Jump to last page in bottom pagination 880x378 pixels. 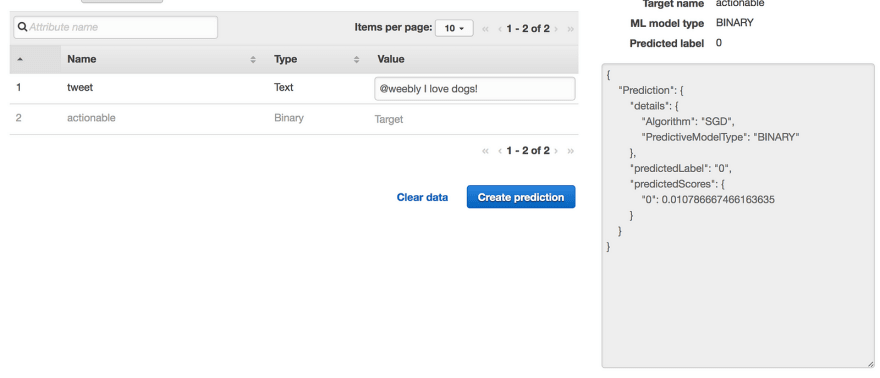click(x=571, y=150)
